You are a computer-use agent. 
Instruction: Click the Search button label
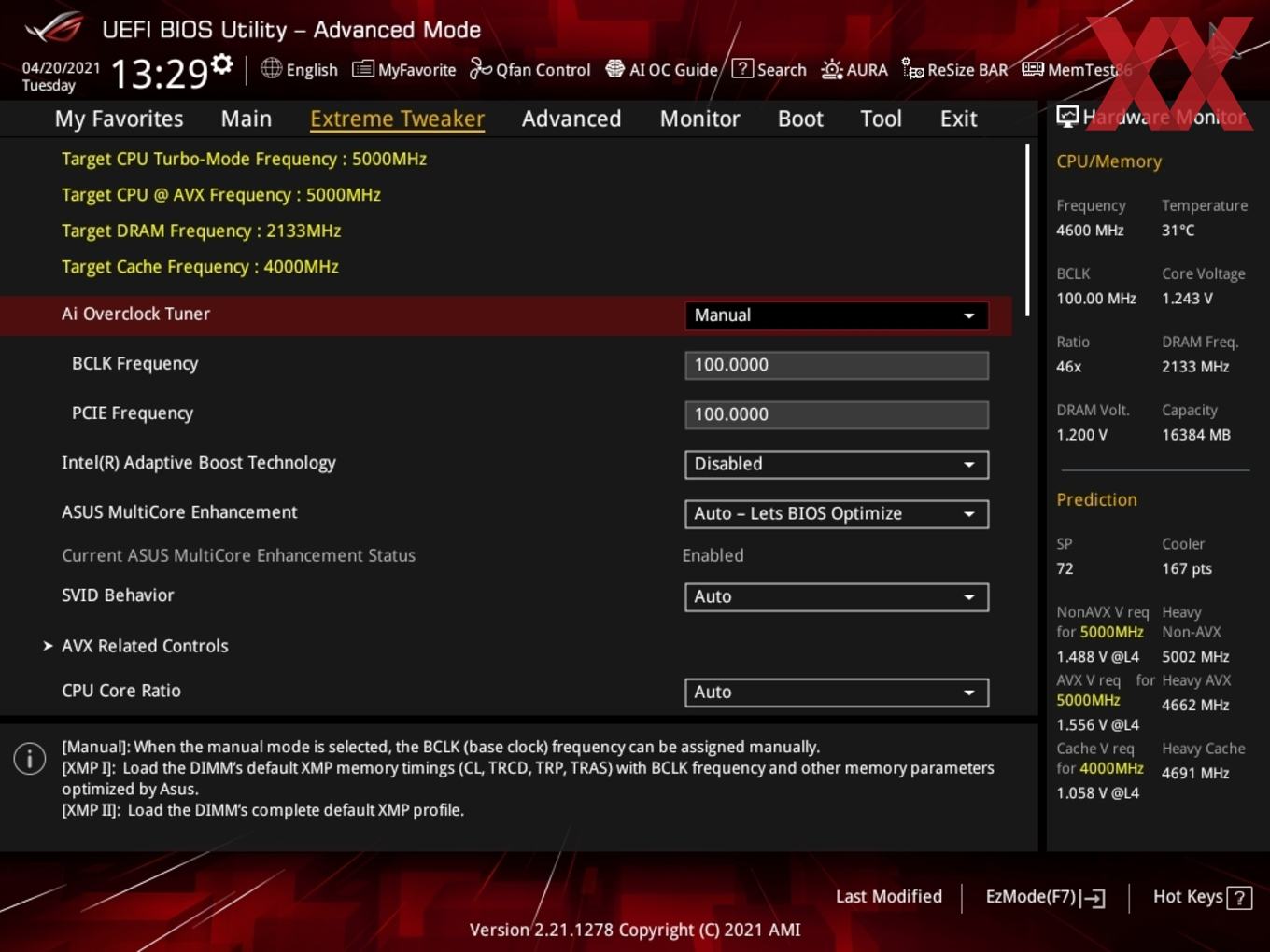coord(782,70)
